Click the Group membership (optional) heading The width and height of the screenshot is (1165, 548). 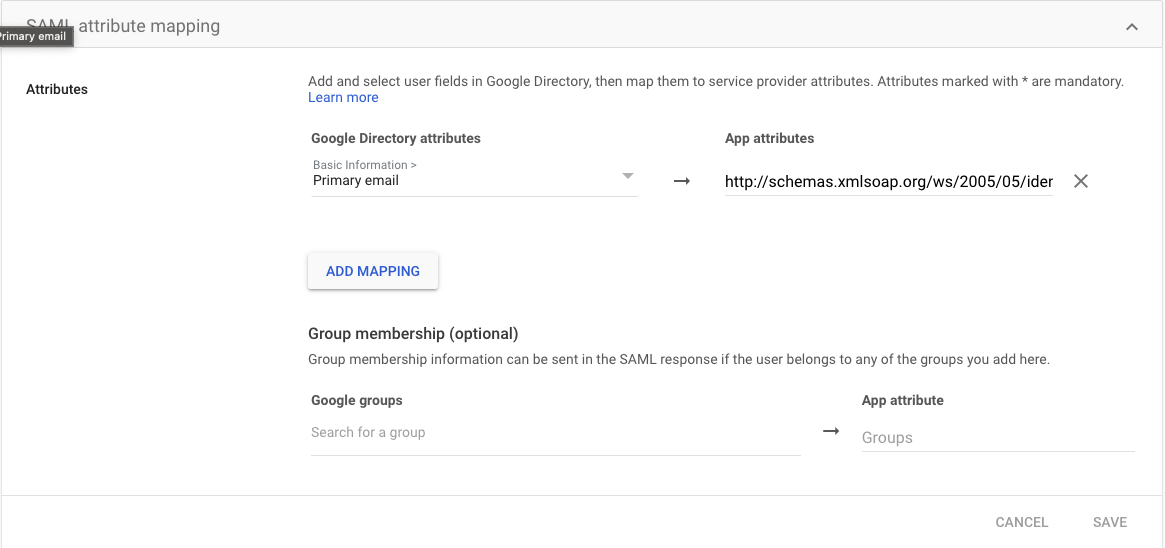(x=413, y=333)
